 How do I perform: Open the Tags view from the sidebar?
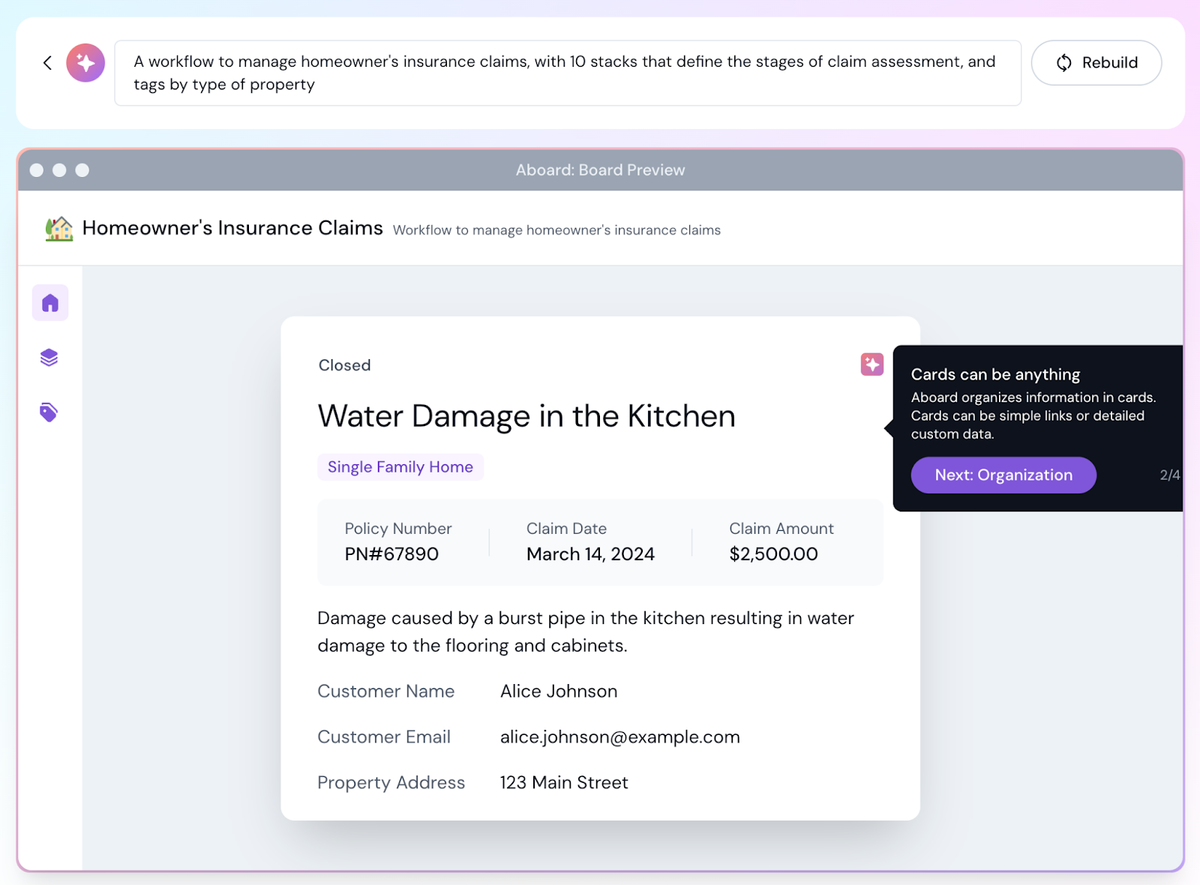point(49,412)
